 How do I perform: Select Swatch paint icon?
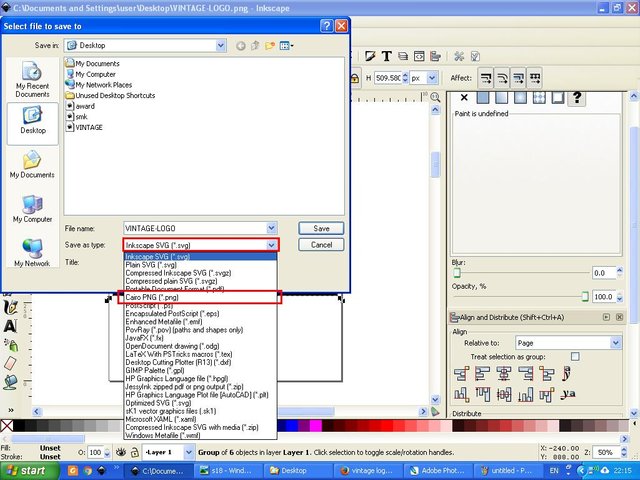click(x=558, y=98)
